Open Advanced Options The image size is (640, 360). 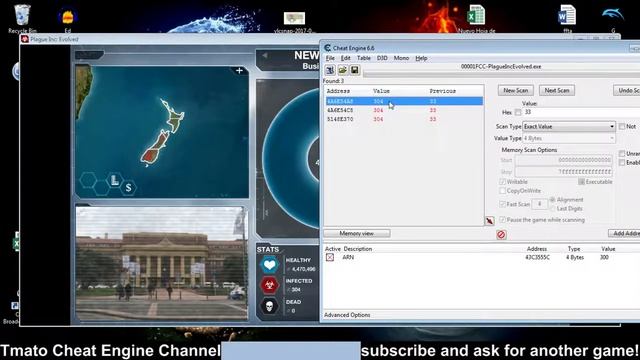tap(347, 315)
